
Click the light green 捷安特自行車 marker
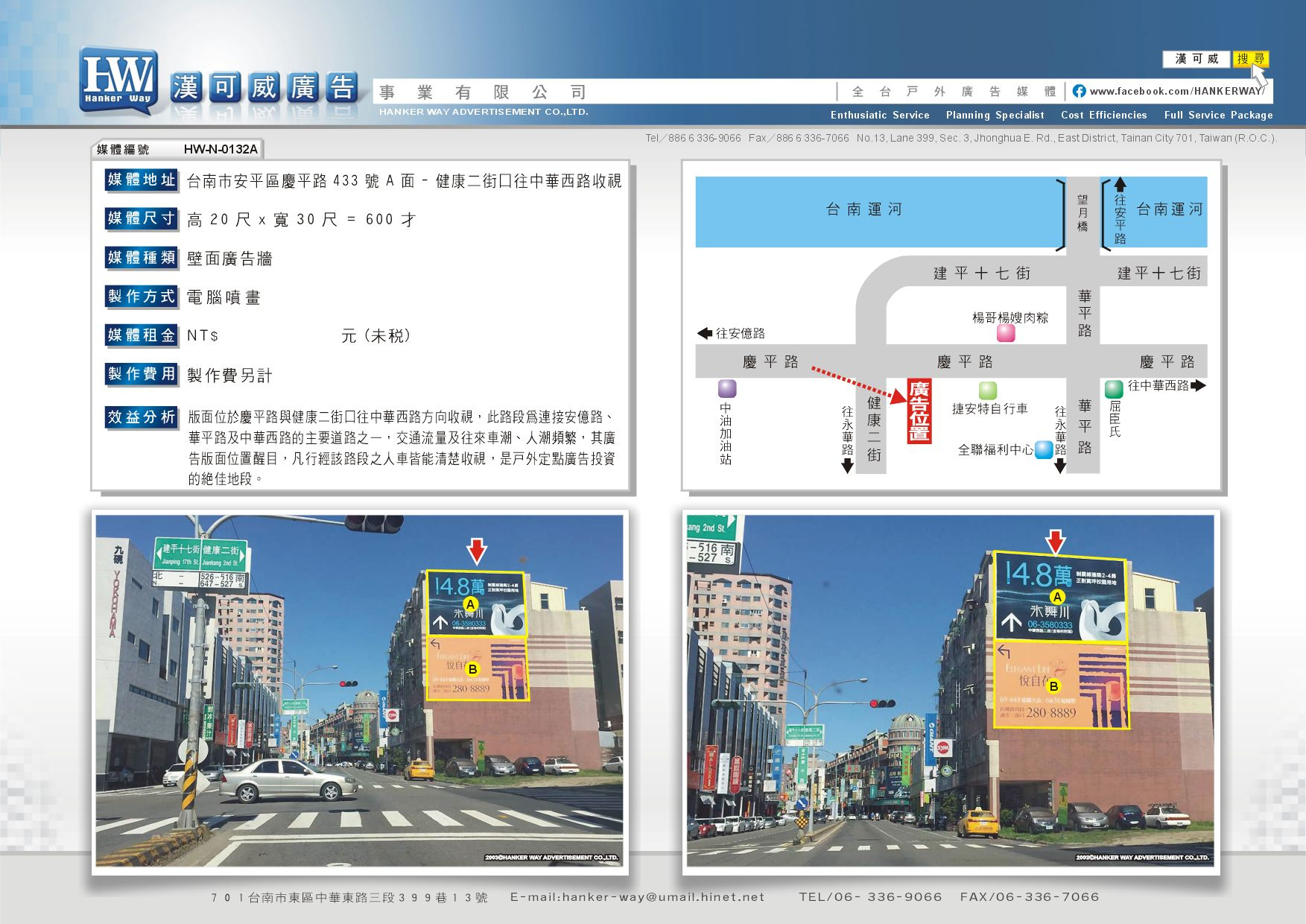[x=988, y=390]
